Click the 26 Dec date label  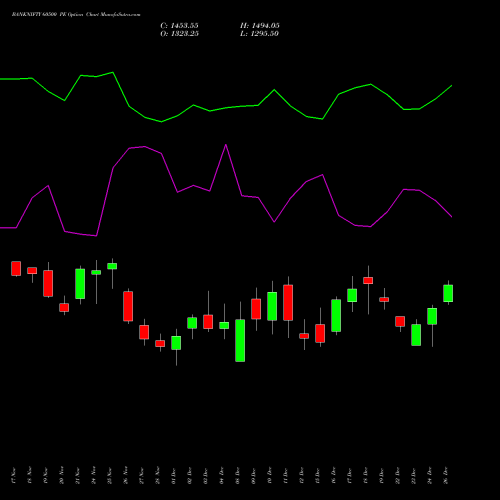[x=446, y=476]
